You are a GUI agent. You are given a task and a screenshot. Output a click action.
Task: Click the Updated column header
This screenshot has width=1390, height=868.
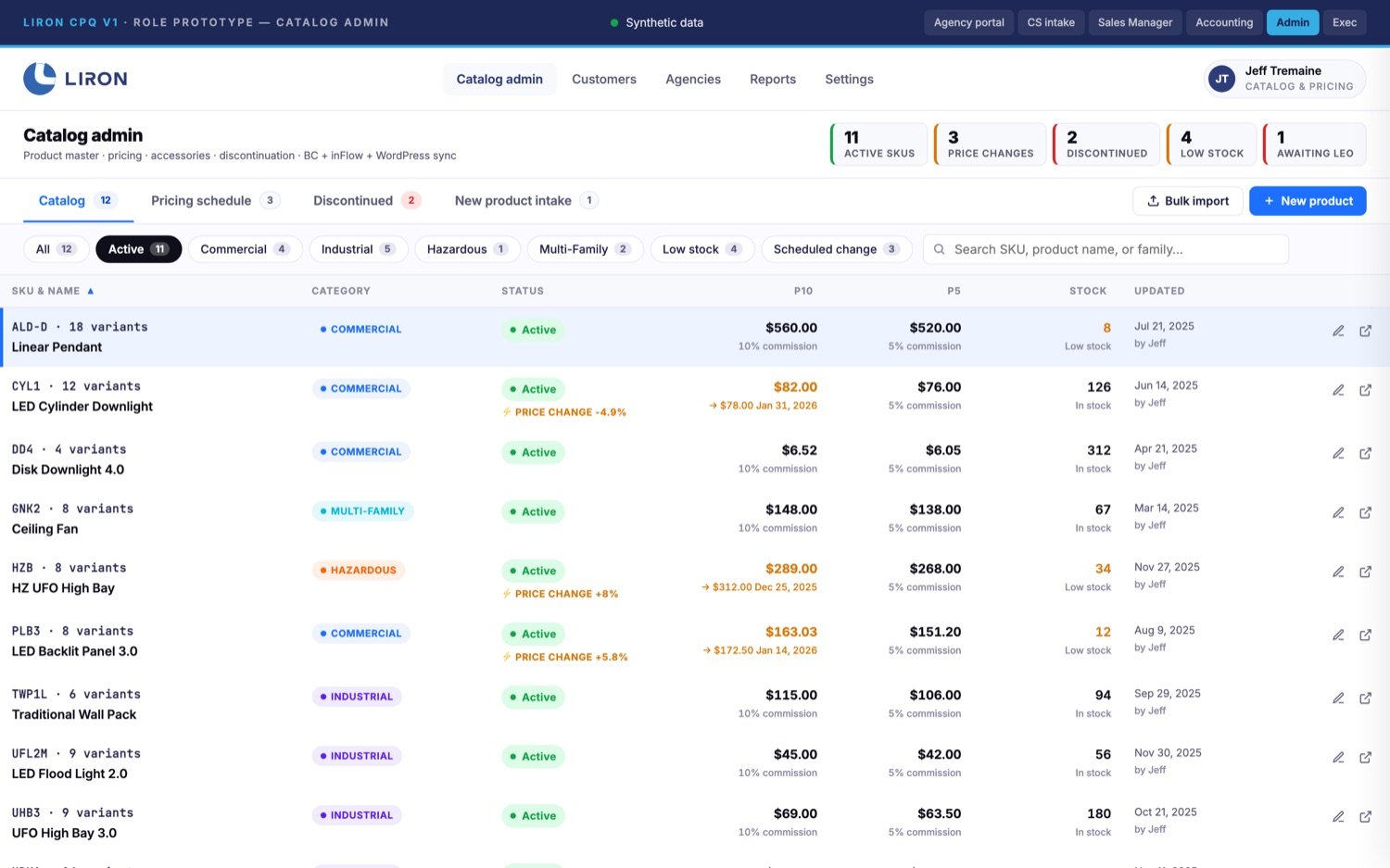click(x=1159, y=291)
